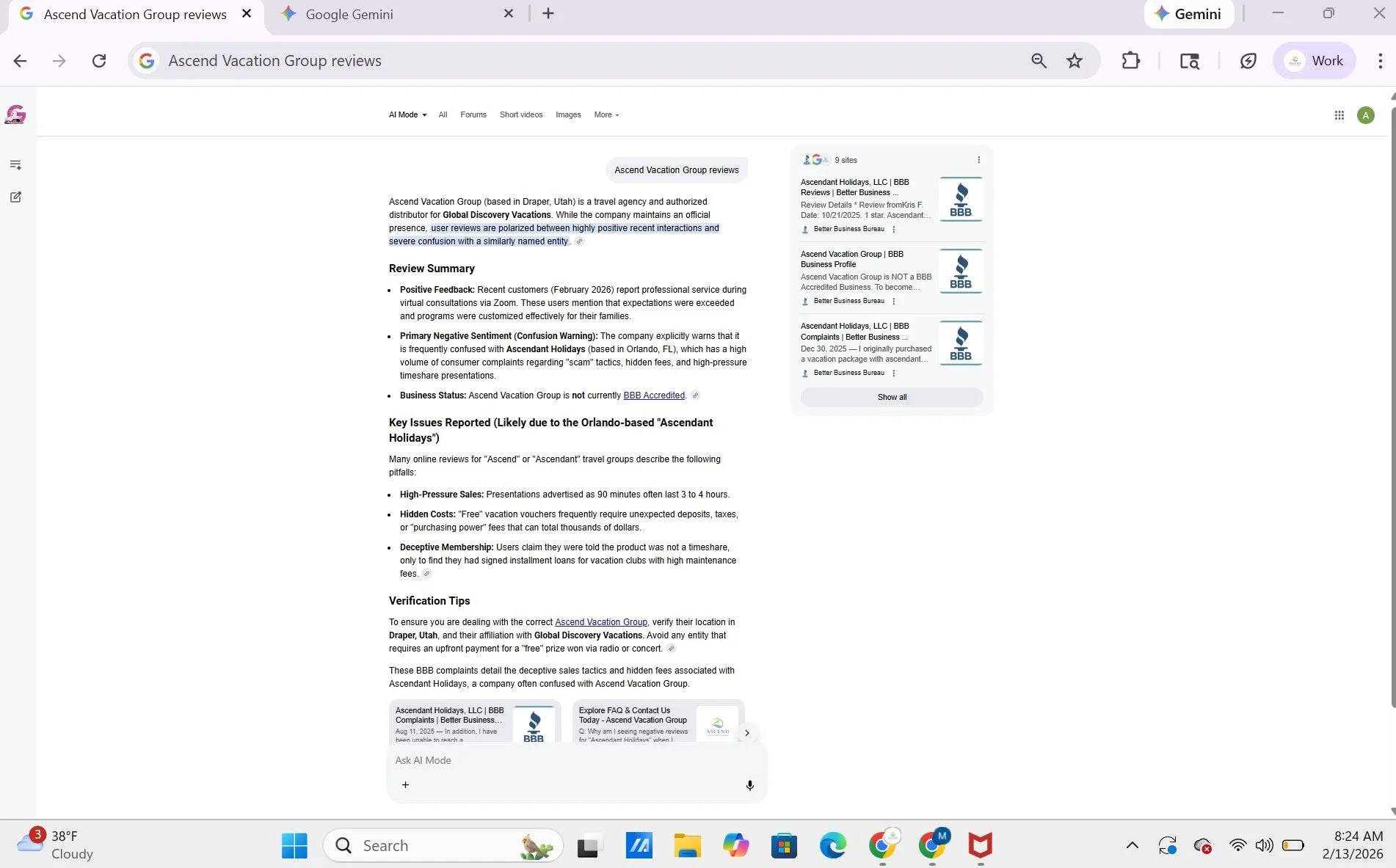Open McAfee from taskbar
Screen dimensions: 1396x868
pos(980,846)
